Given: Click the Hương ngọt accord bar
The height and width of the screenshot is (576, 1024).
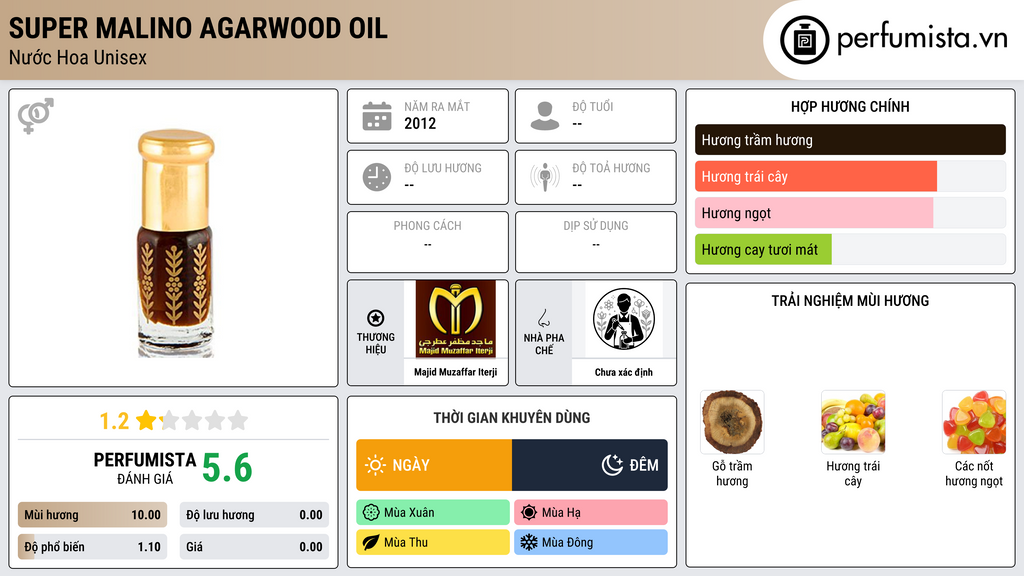Looking at the screenshot, I should (850, 213).
